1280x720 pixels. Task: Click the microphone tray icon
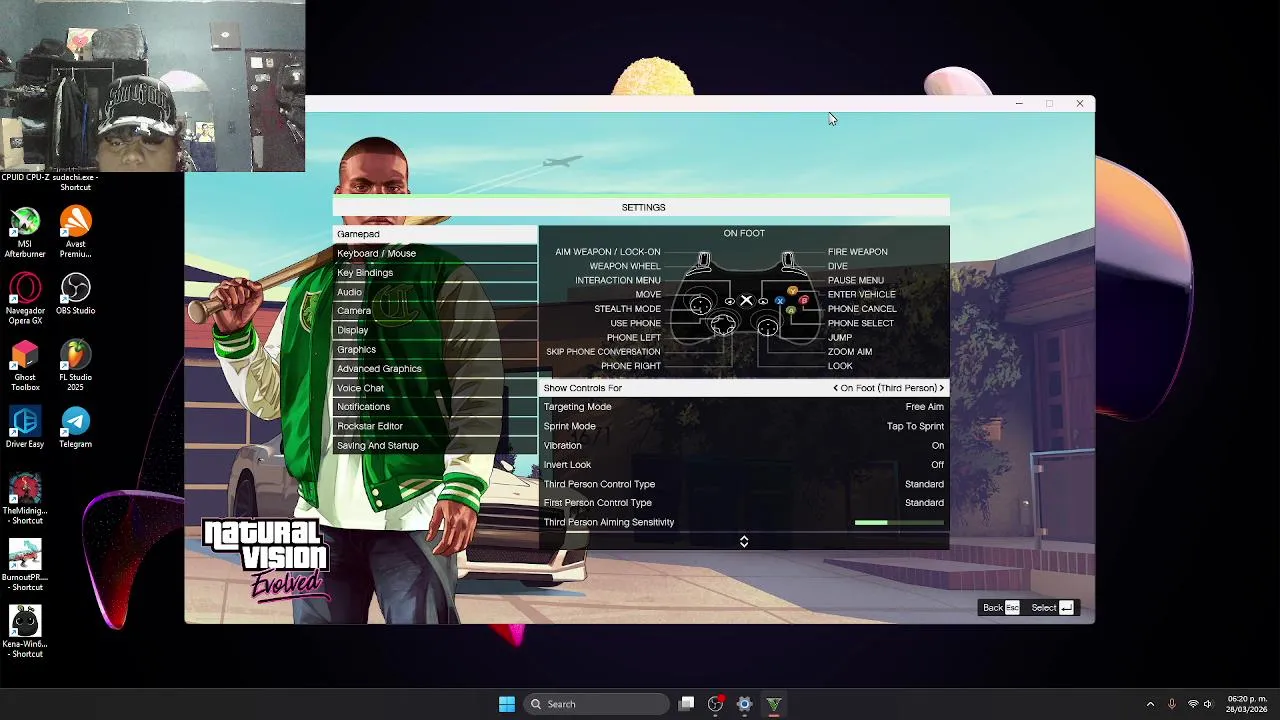[1171, 704]
